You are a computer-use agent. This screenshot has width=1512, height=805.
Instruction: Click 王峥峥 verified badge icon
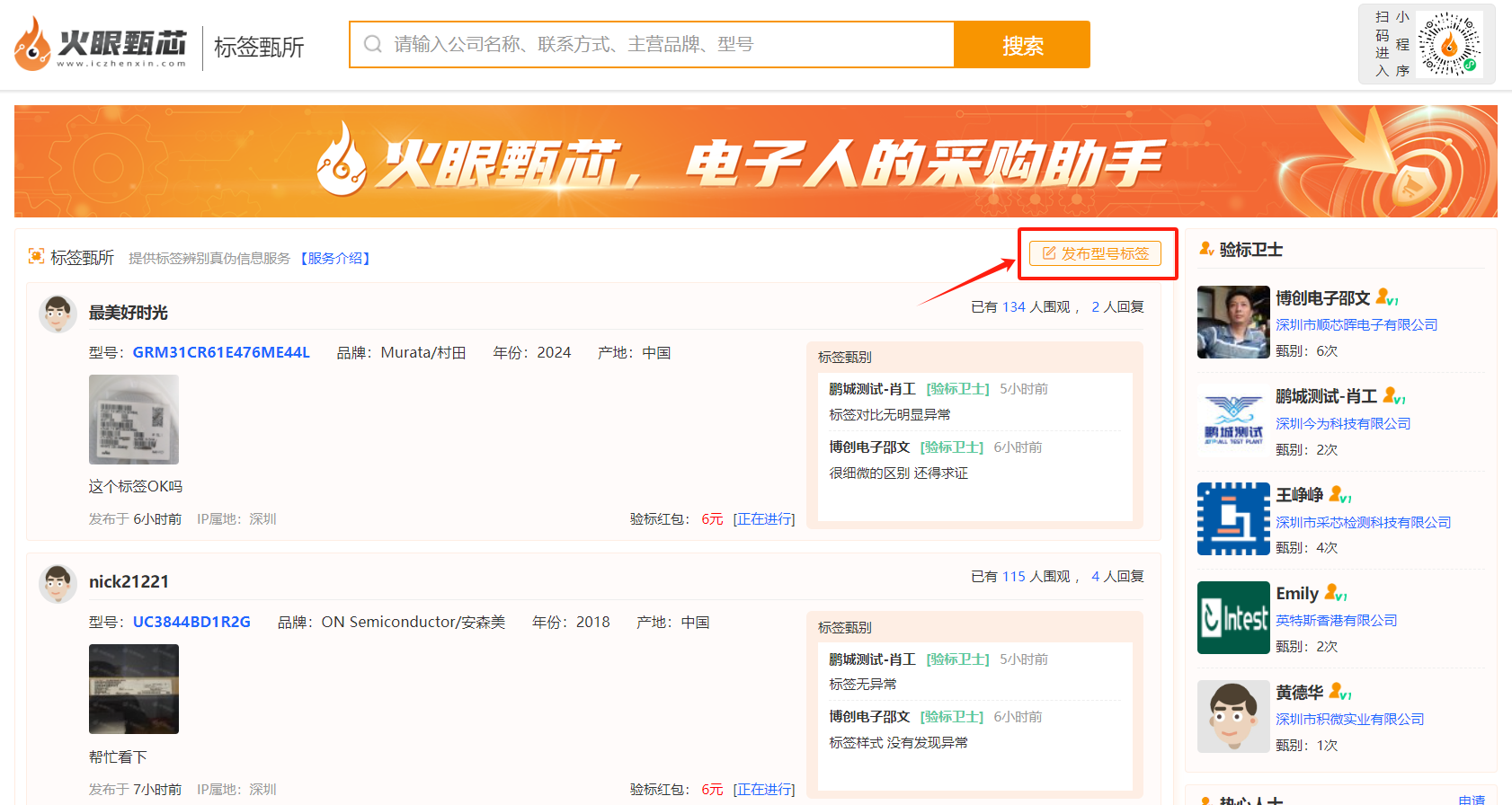[1340, 494]
